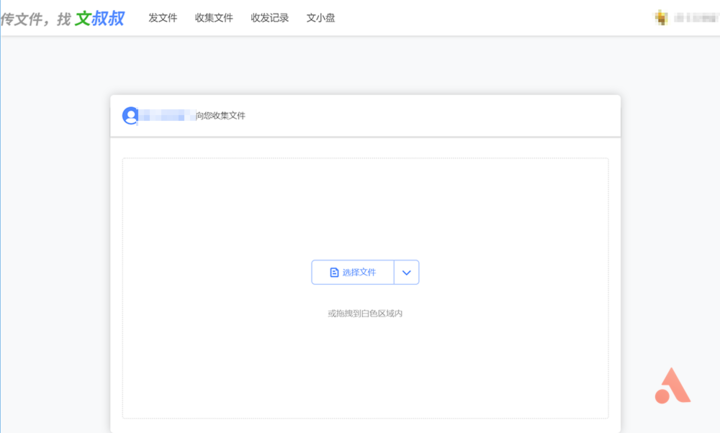Click the document icon inside the 选择文件 button
This screenshot has height=433, width=720.
(x=334, y=272)
